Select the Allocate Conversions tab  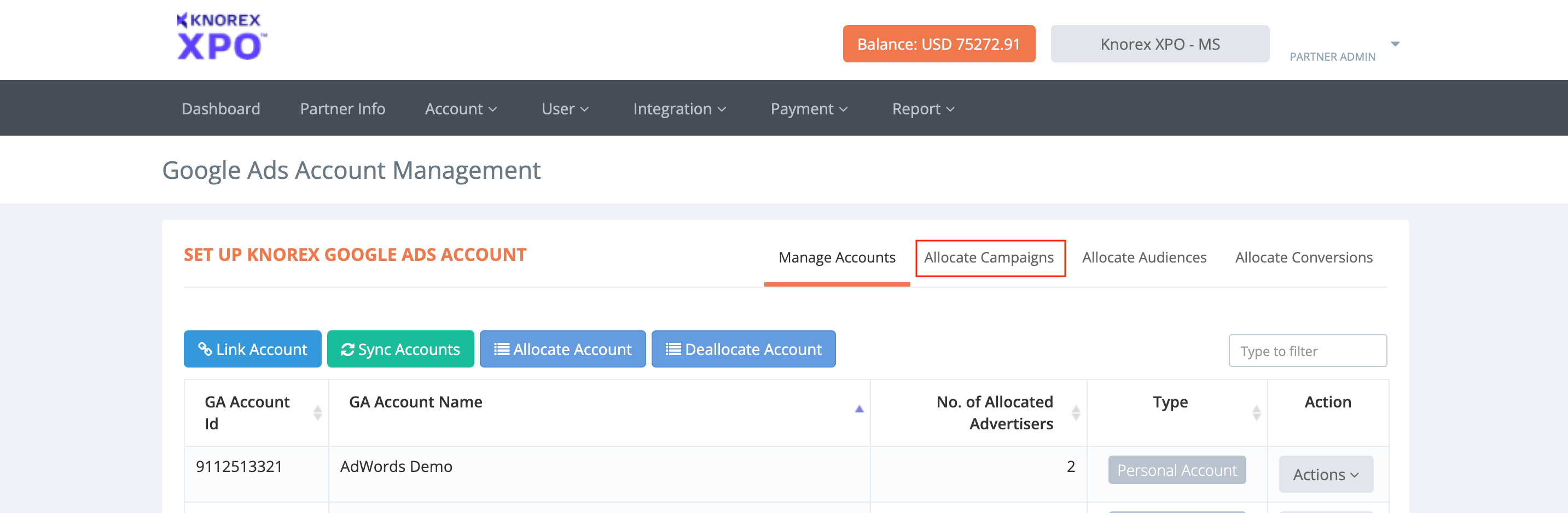[x=1303, y=258]
